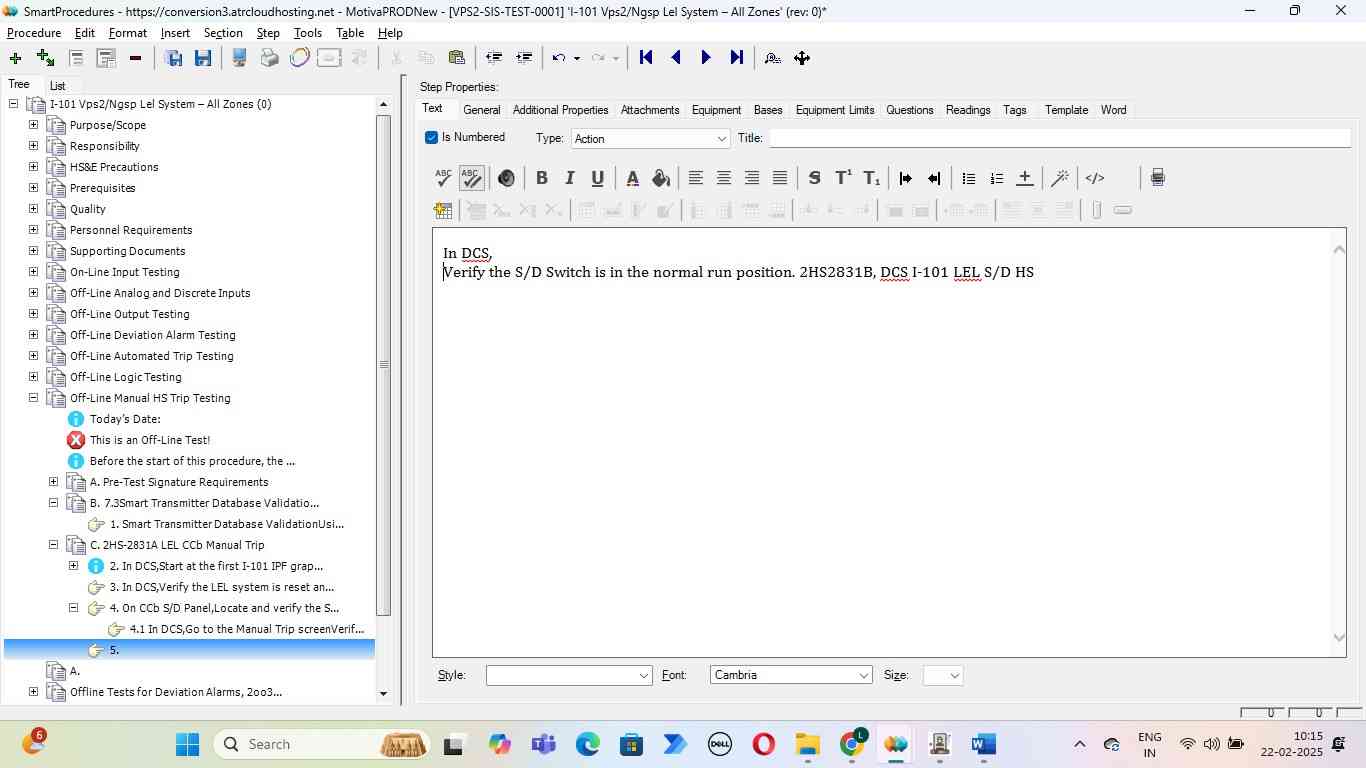
Task: Click the undo arrow icon
Action: click(x=559, y=58)
